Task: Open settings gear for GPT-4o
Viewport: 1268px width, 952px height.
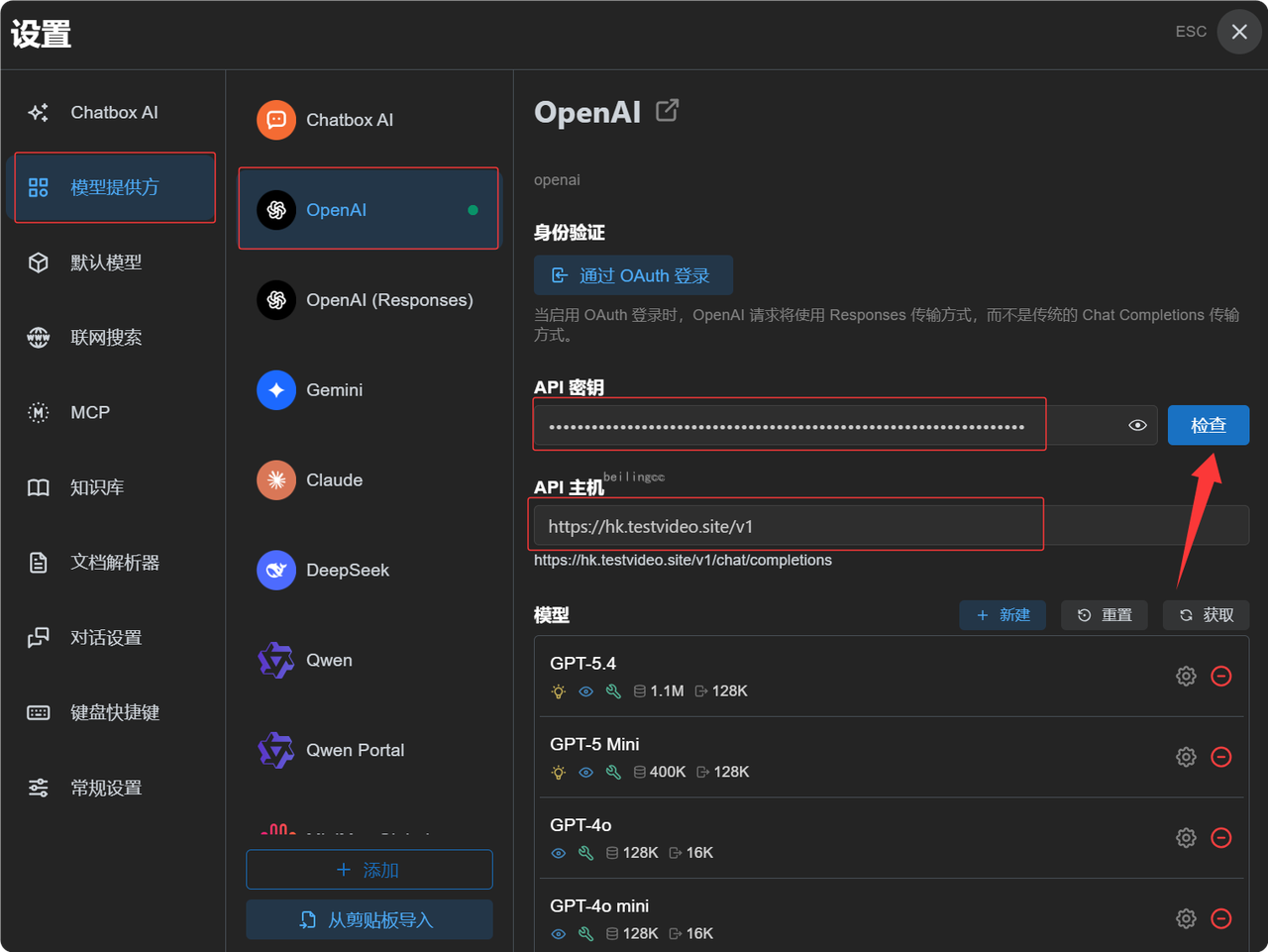Action: pyautogui.click(x=1186, y=838)
